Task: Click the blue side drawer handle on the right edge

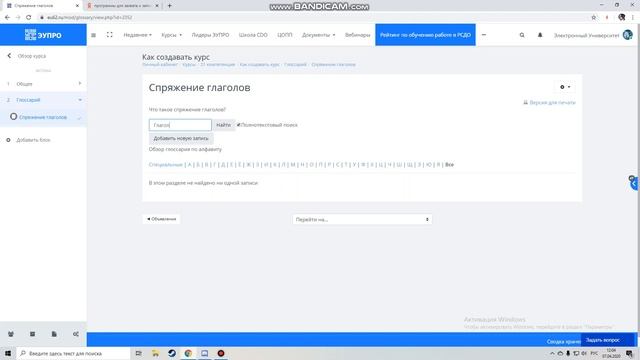Action: click(634, 183)
